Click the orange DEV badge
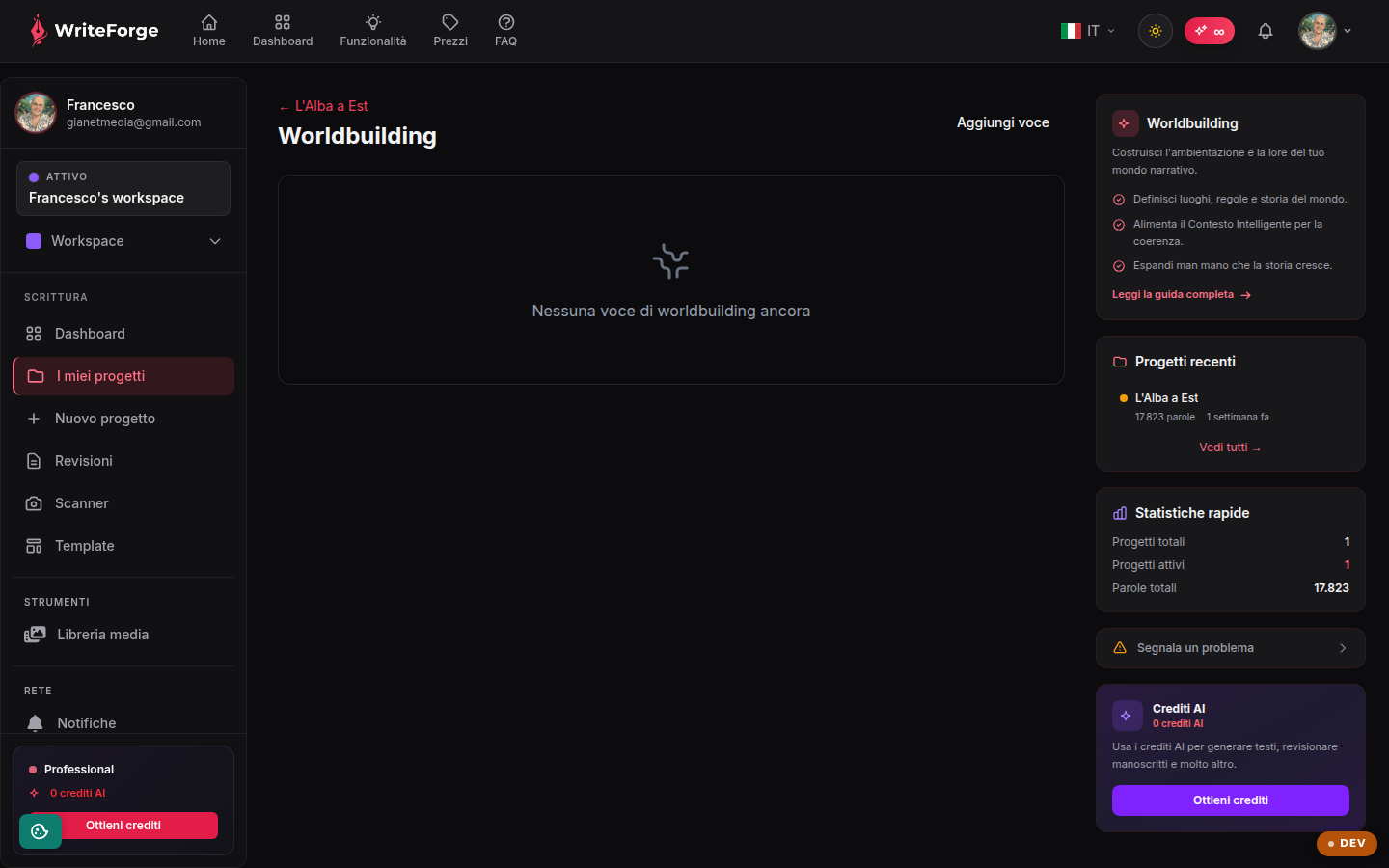The height and width of the screenshot is (868, 1389). click(1347, 843)
